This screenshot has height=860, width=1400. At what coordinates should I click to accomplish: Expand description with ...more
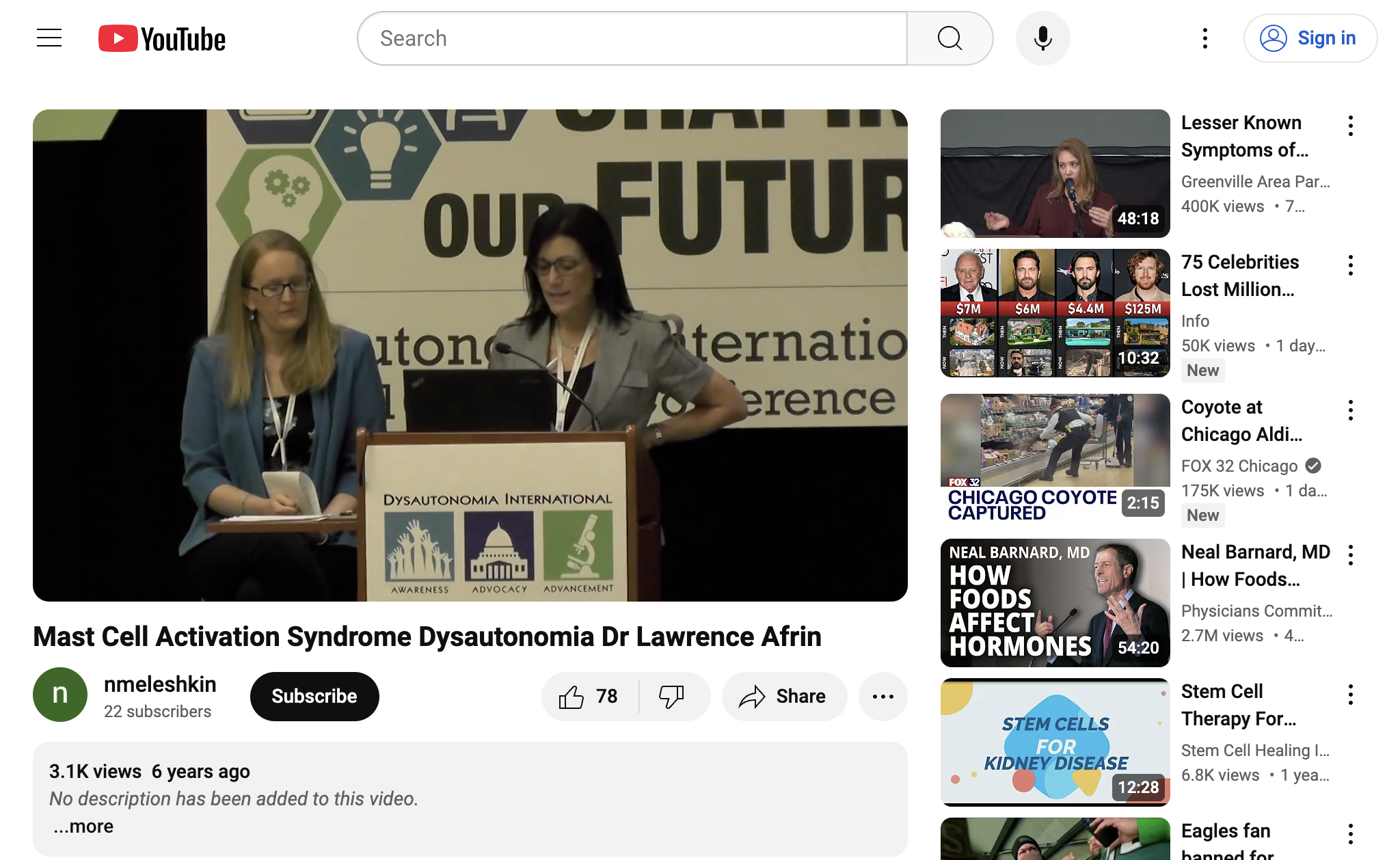click(x=83, y=827)
